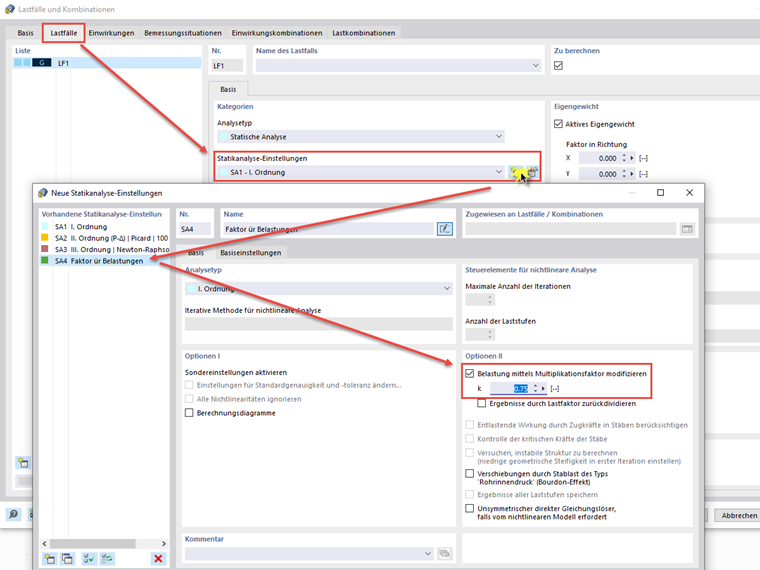Enable Unsymmetrischer direkter Gleichungslöser
This screenshot has height=570, width=760.
(x=469, y=508)
